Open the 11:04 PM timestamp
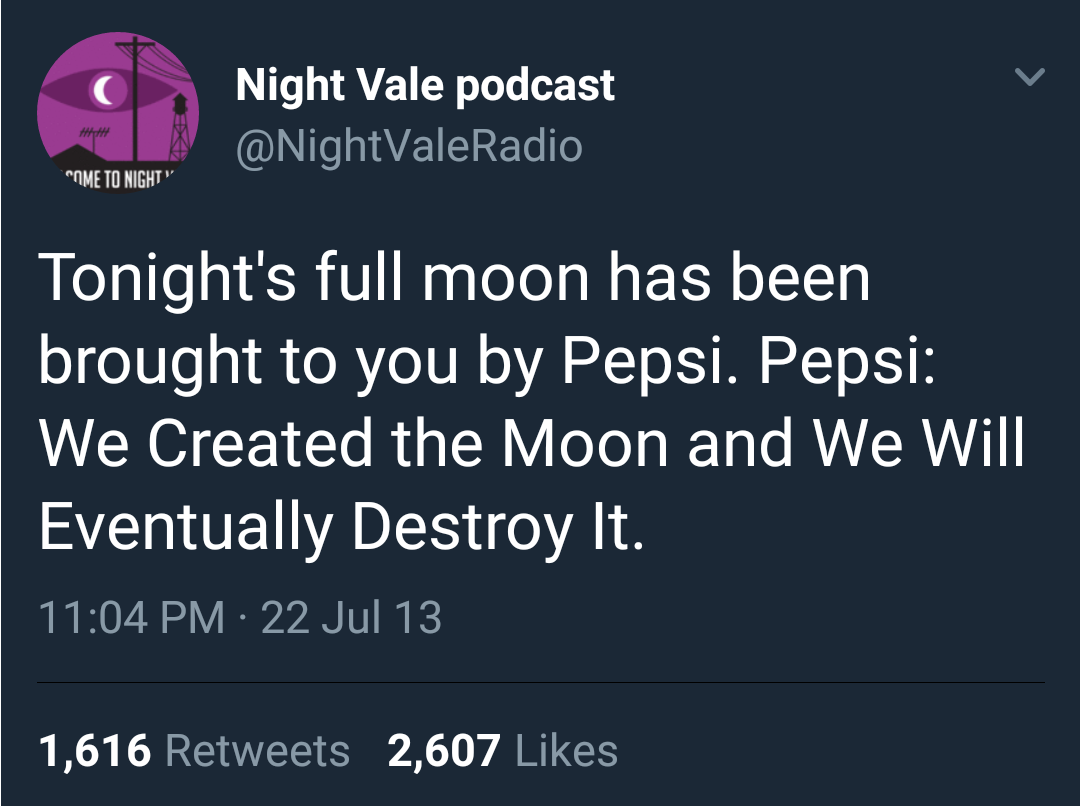1080x806 pixels. [131, 617]
